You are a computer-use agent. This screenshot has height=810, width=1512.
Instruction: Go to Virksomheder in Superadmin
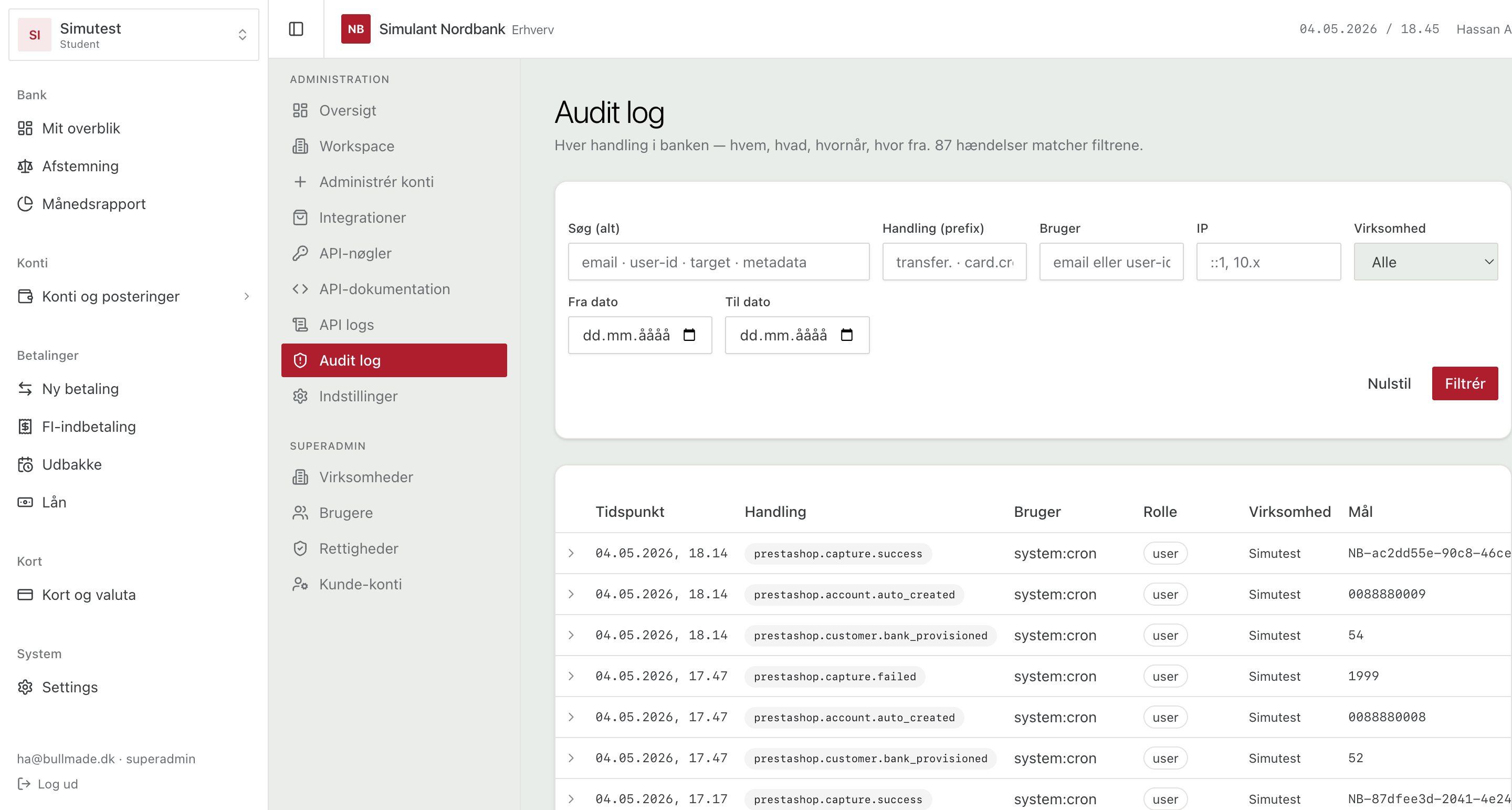(x=394, y=477)
